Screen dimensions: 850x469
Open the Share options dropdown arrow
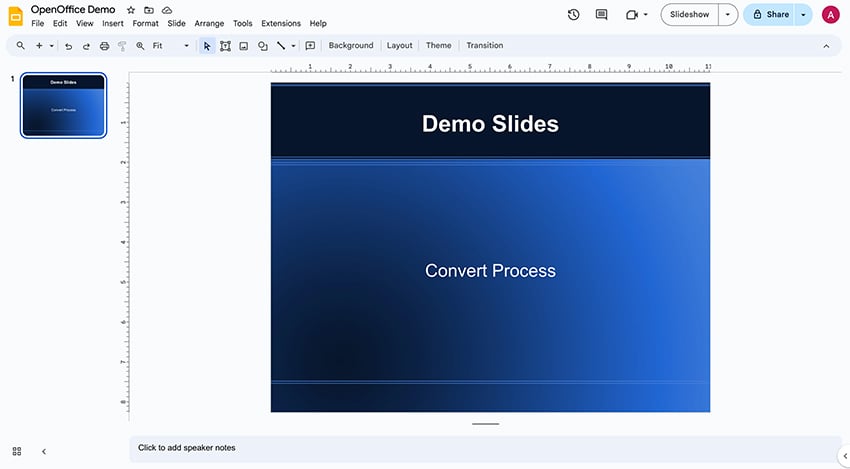tap(802, 15)
